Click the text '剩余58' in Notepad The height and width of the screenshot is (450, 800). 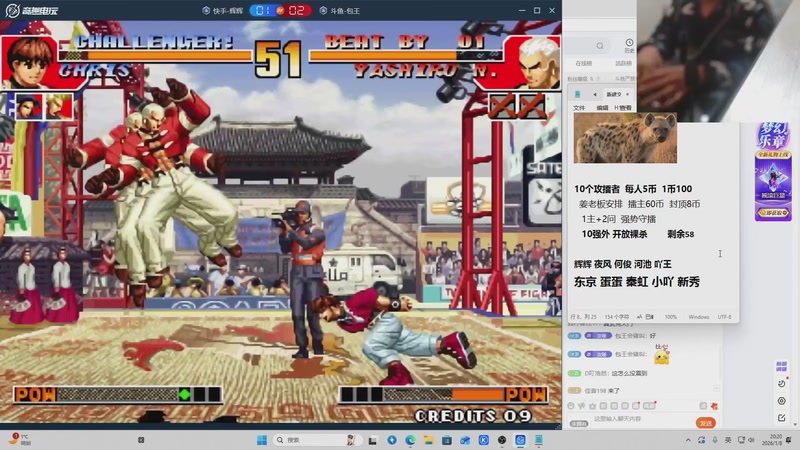coord(681,234)
